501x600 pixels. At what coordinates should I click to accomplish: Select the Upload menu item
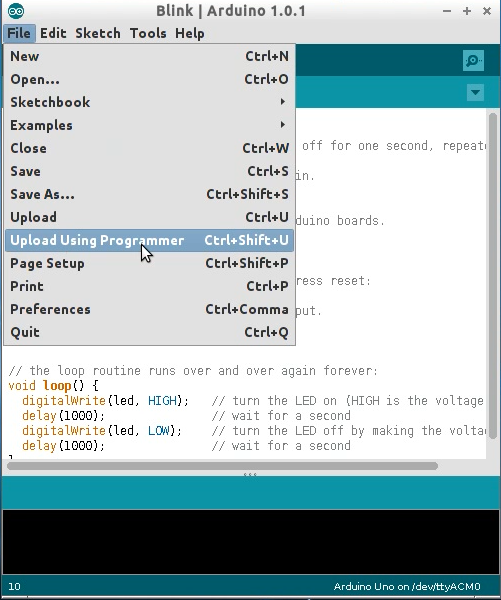149,217
